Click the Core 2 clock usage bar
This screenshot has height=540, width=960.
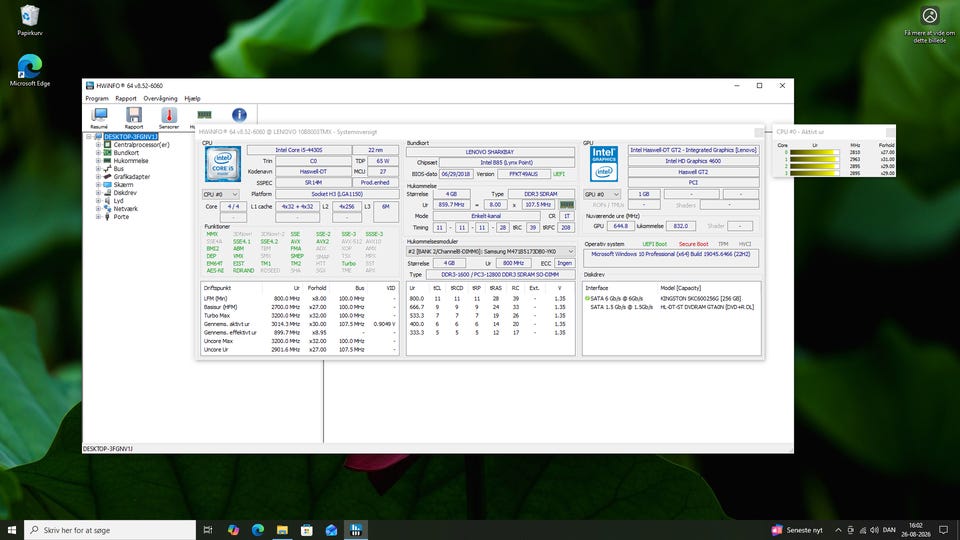click(814, 166)
